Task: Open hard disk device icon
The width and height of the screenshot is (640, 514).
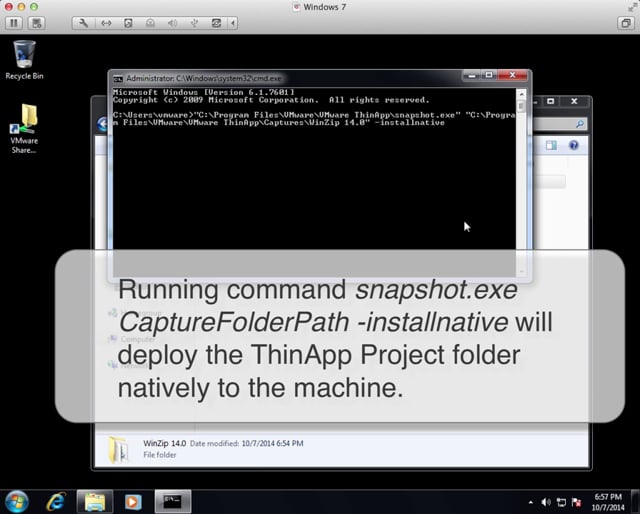Action: point(128,23)
